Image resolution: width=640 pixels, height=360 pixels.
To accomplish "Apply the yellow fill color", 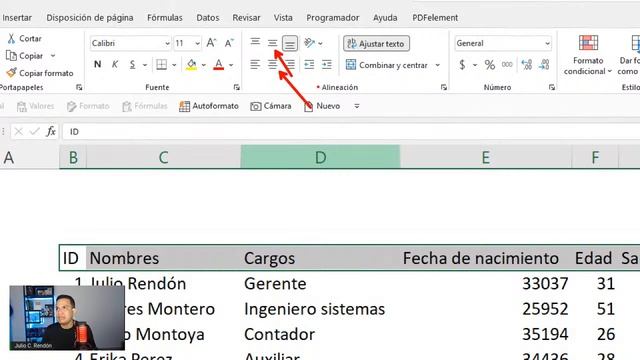I will click(x=191, y=64).
